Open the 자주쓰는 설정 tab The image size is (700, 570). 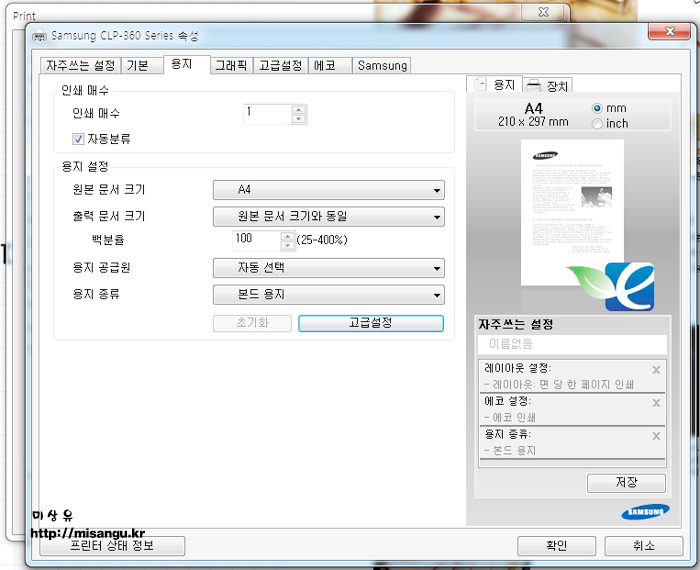(80, 65)
